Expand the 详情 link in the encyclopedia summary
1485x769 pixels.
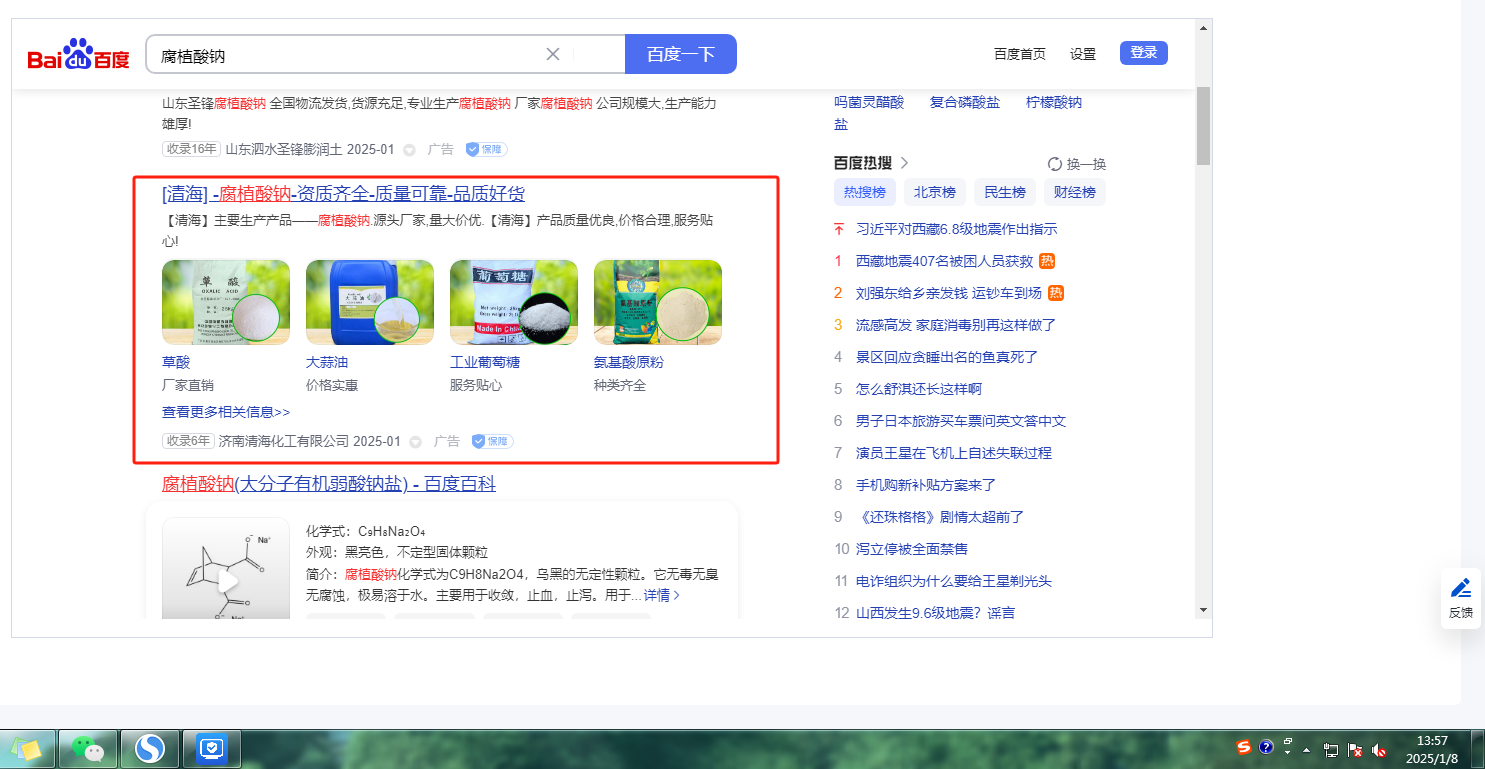662,595
